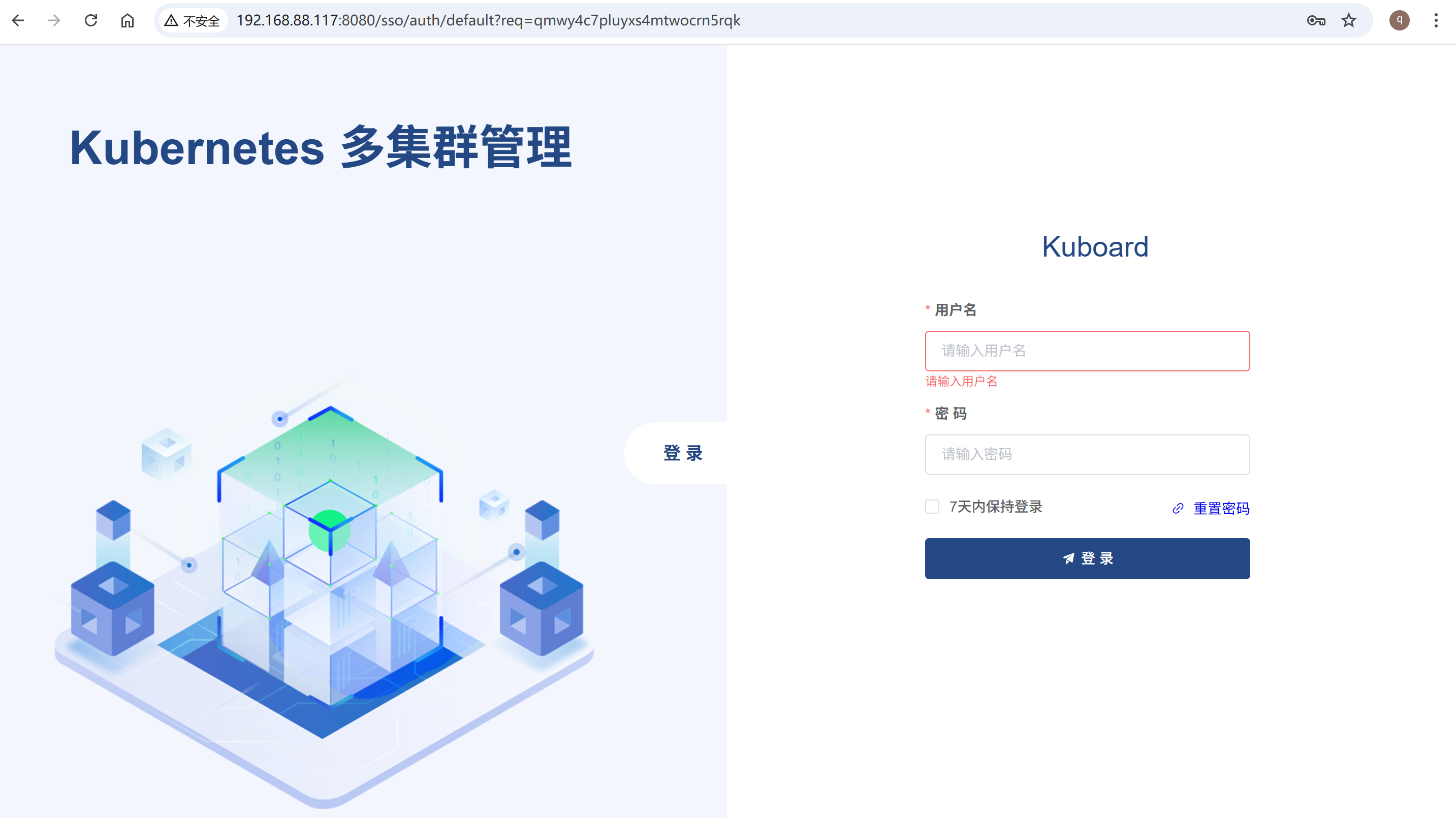
Task: Open the 重置密码 link
Action: 1221,508
